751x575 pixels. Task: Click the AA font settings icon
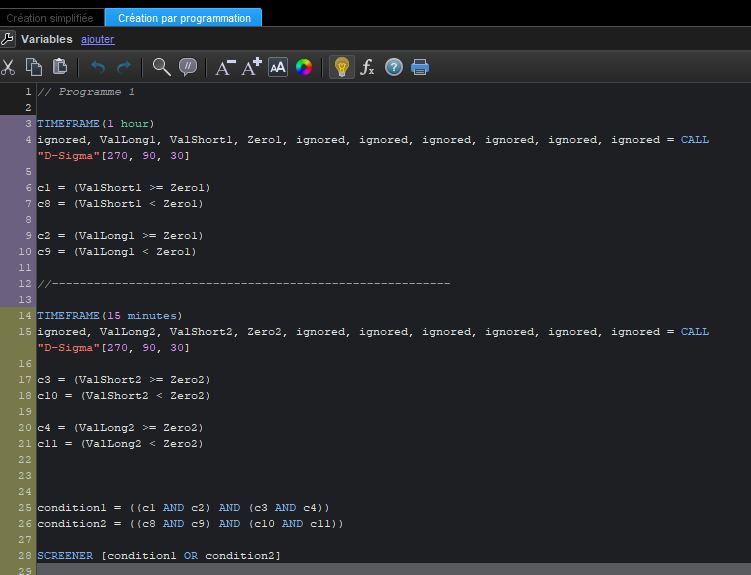click(278, 67)
